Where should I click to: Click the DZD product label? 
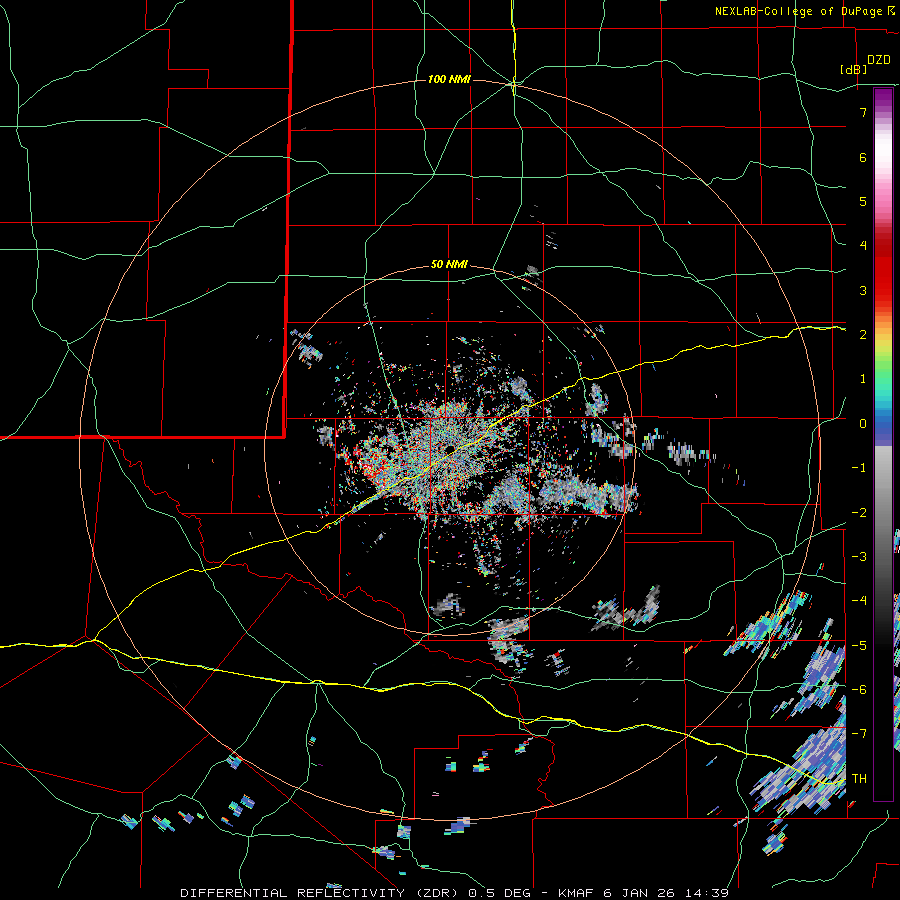(878, 60)
